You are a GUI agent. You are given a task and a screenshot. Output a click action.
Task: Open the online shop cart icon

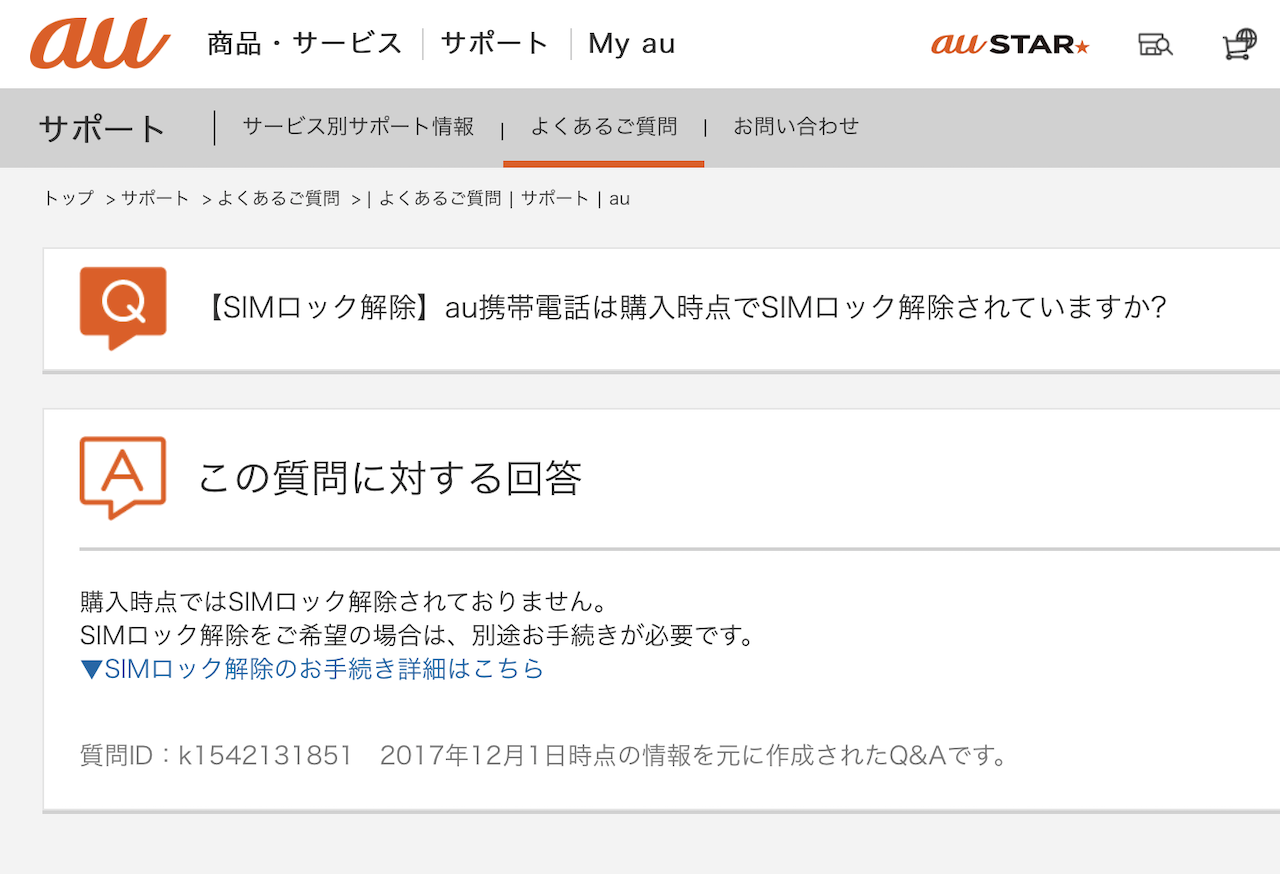[x=1239, y=45]
